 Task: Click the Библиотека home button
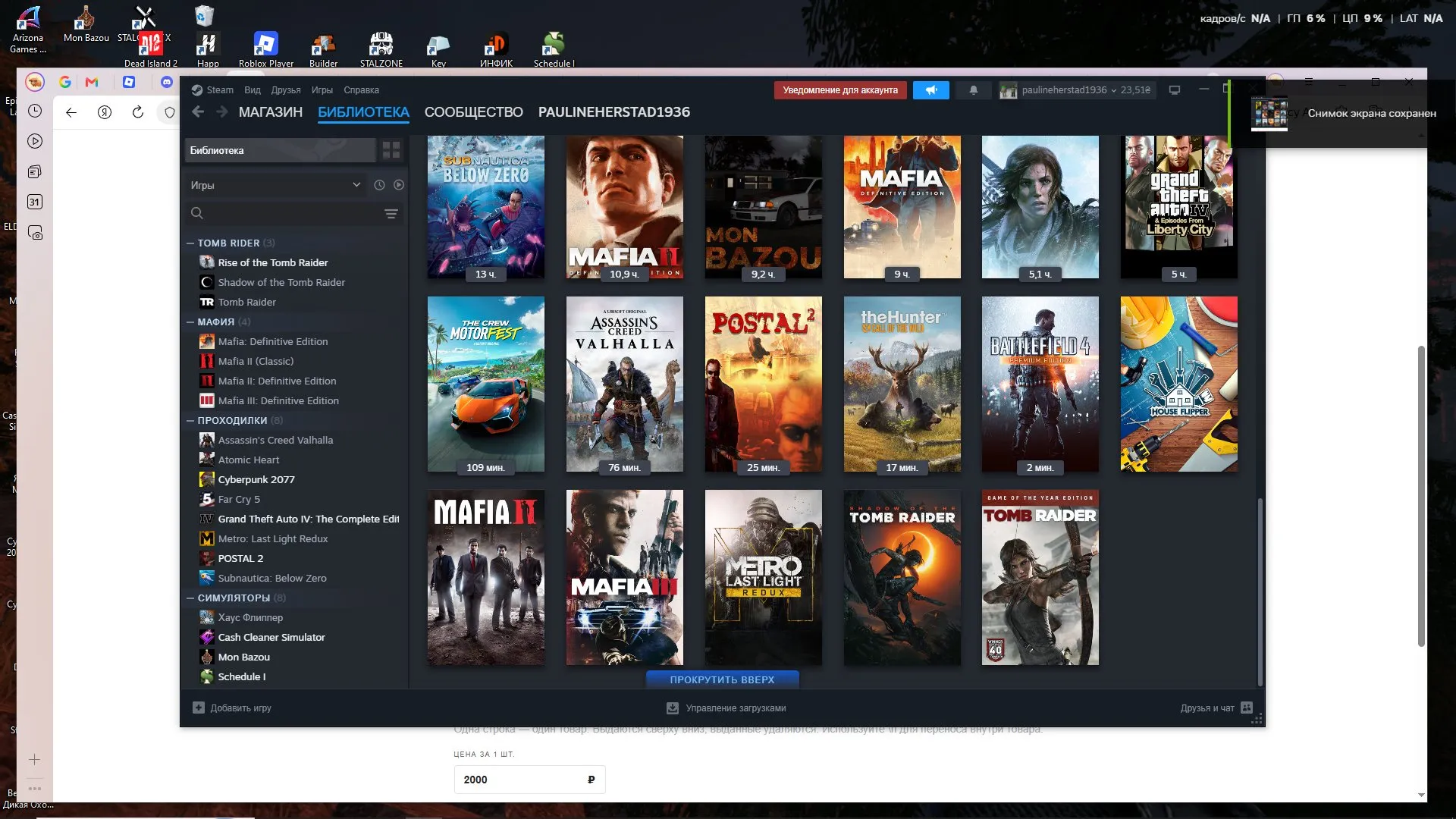[280, 150]
